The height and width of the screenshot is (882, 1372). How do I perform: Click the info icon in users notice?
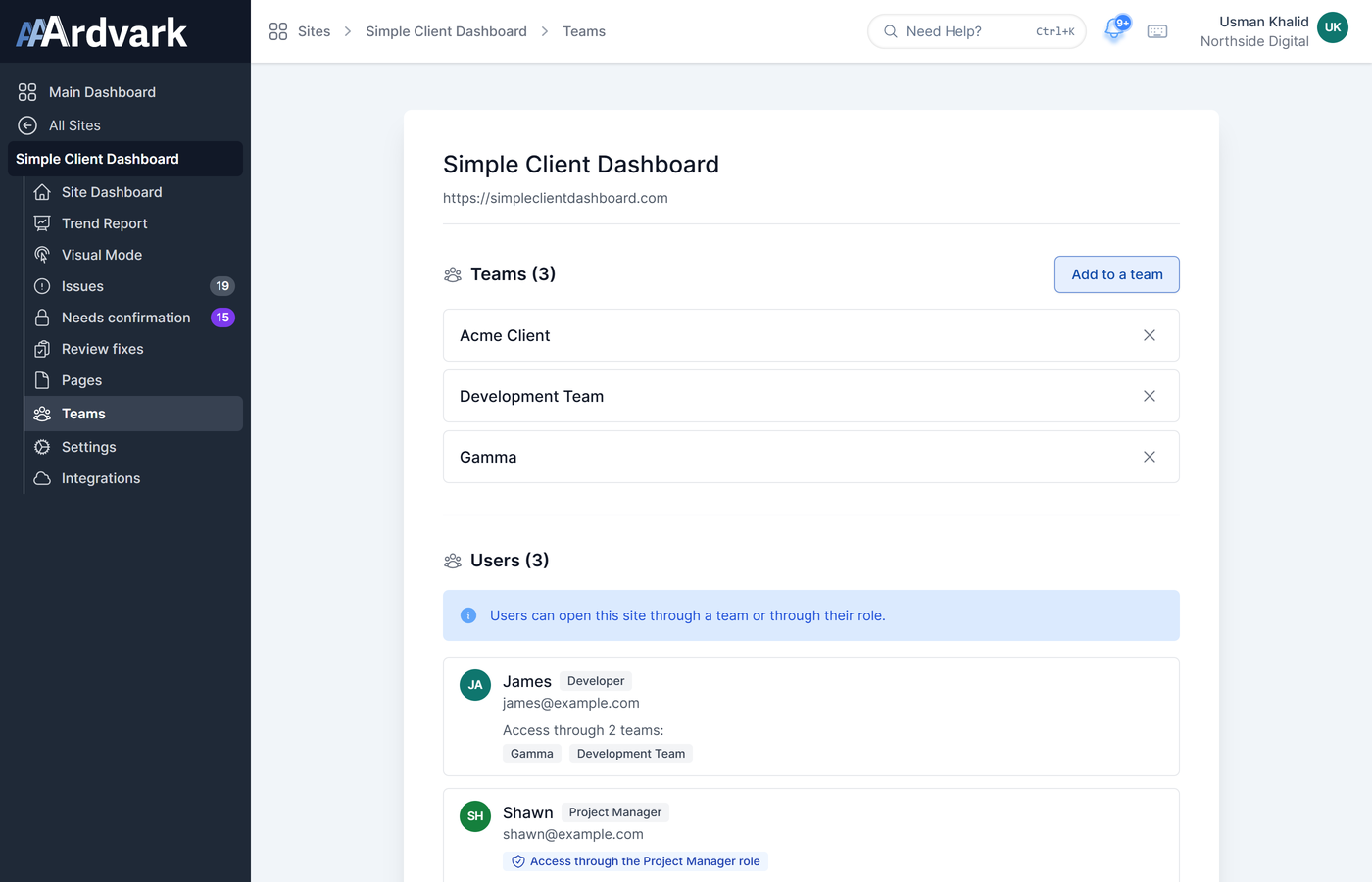pyautogui.click(x=468, y=615)
